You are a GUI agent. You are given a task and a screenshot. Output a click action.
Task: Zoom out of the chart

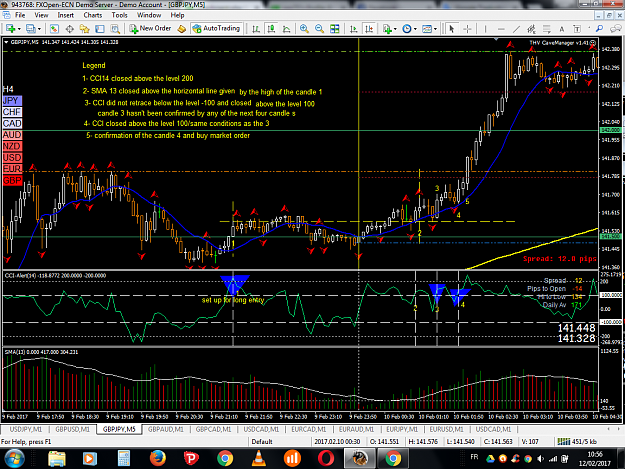click(319, 29)
